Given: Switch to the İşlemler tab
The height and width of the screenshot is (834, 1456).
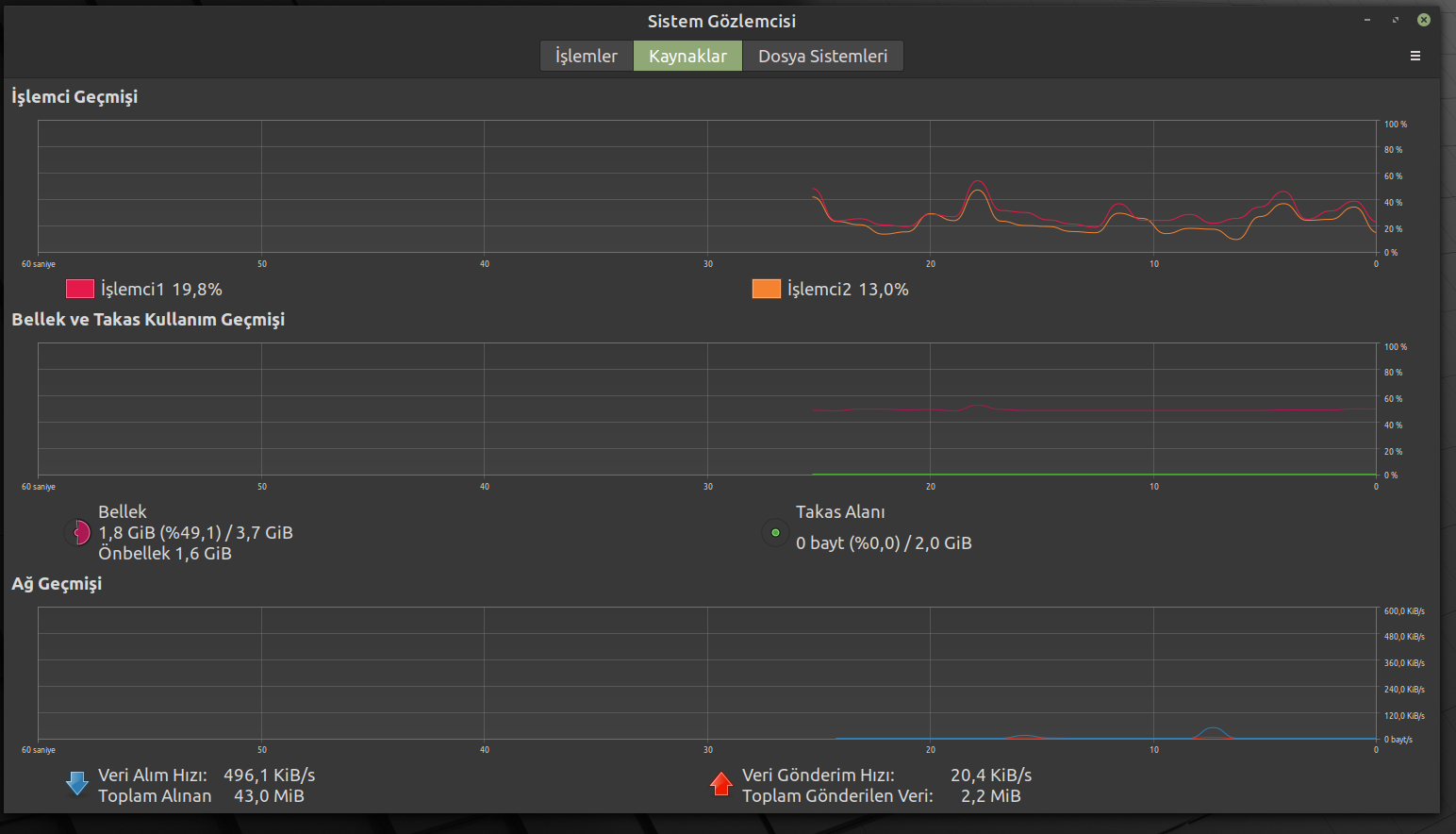Looking at the screenshot, I should [x=587, y=56].
